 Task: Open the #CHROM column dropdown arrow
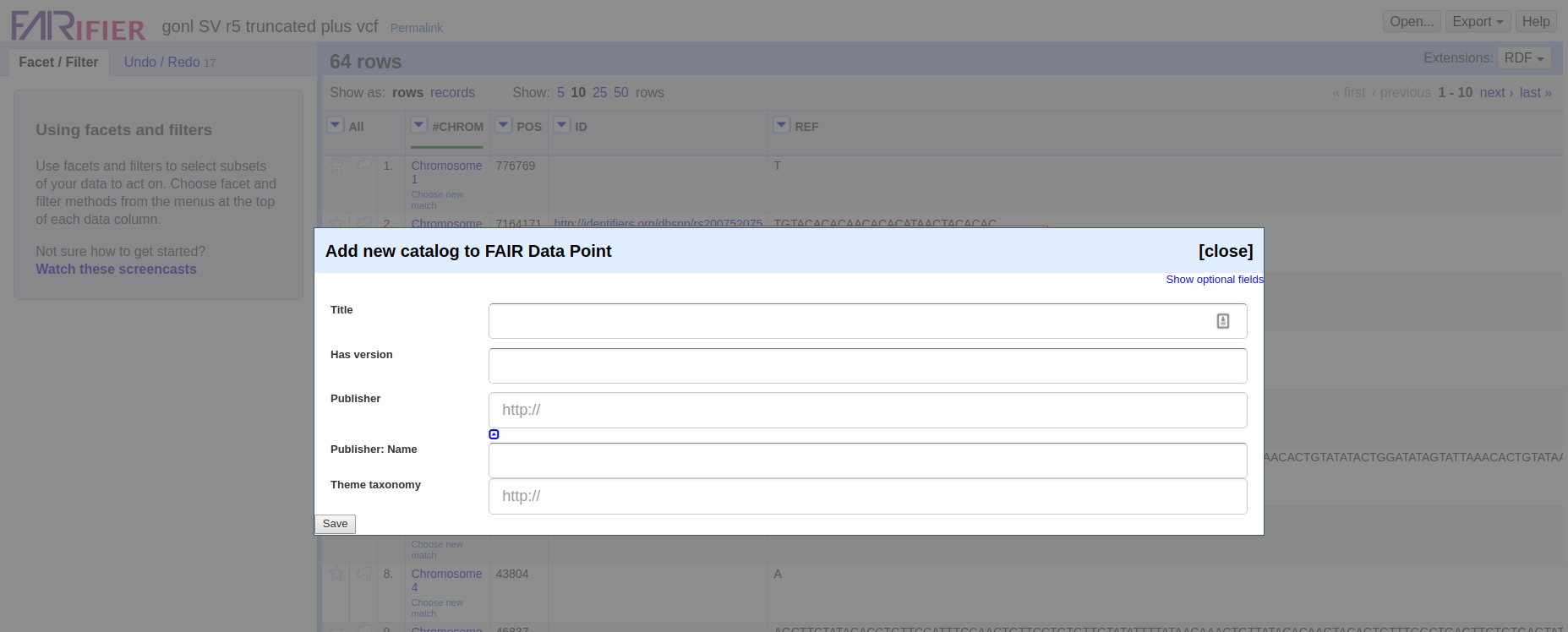pyautogui.click(x=418, y=125)
